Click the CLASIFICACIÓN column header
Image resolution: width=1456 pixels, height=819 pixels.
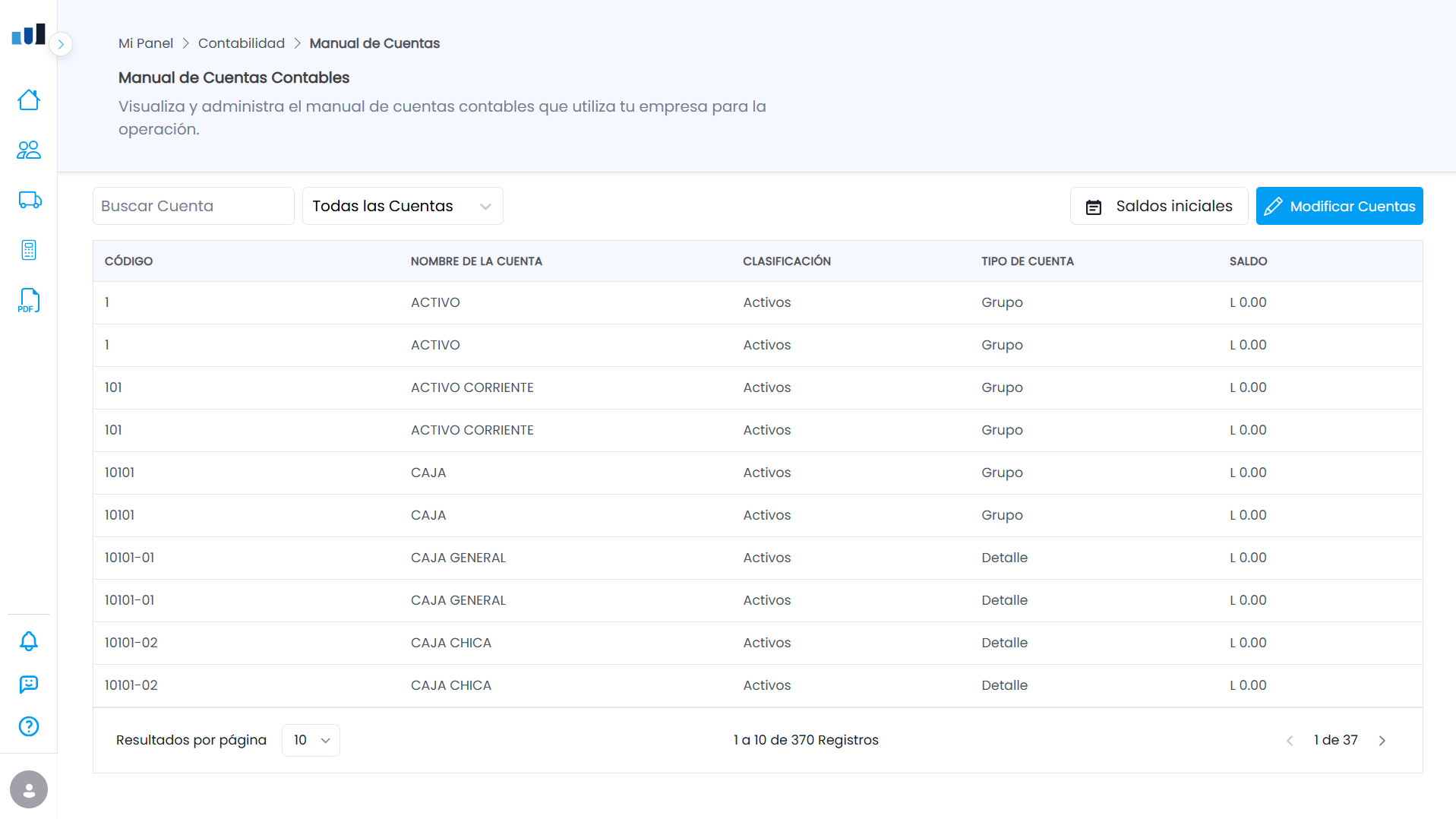pos(787,261)
